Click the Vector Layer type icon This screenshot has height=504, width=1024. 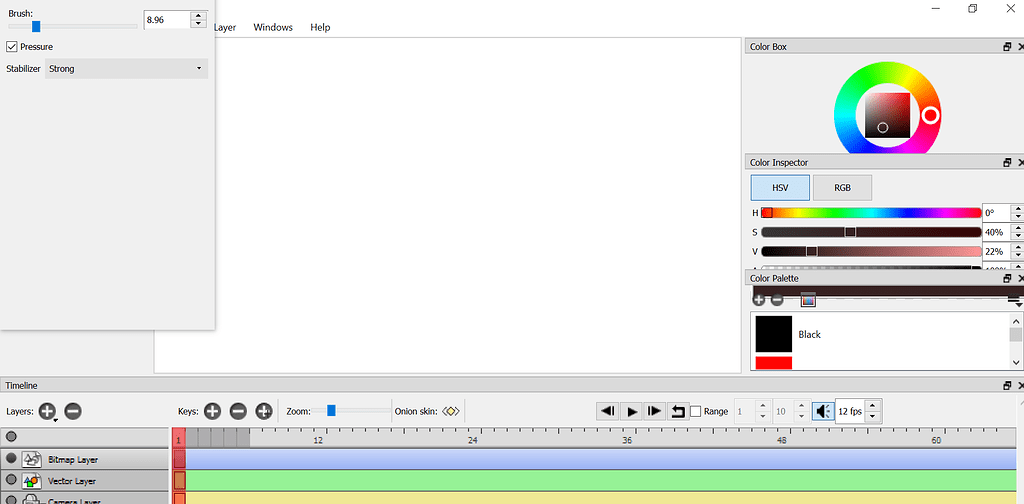32,481
